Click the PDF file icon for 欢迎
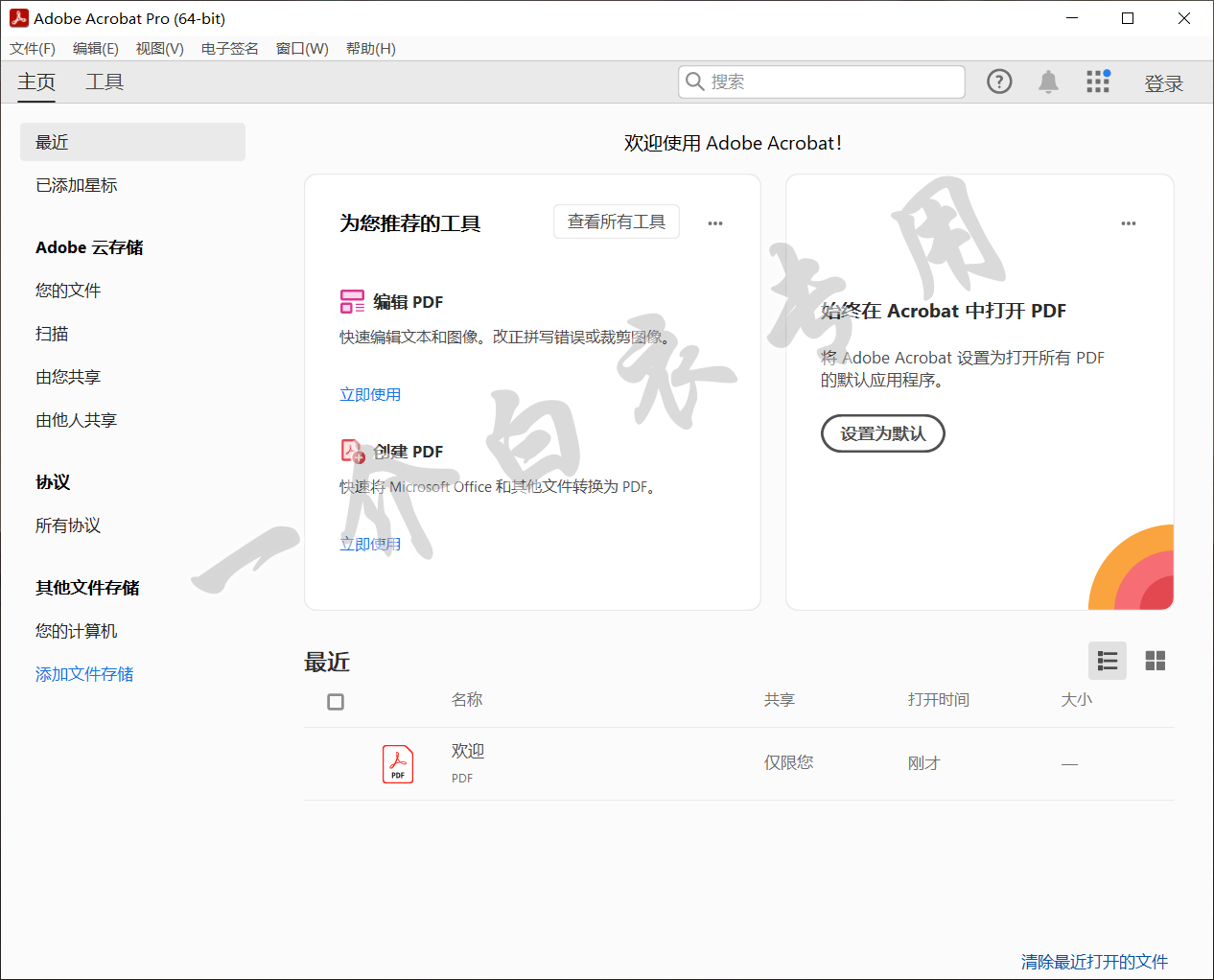Screen dimensions: 1214x980 click(x=398, y=764)
